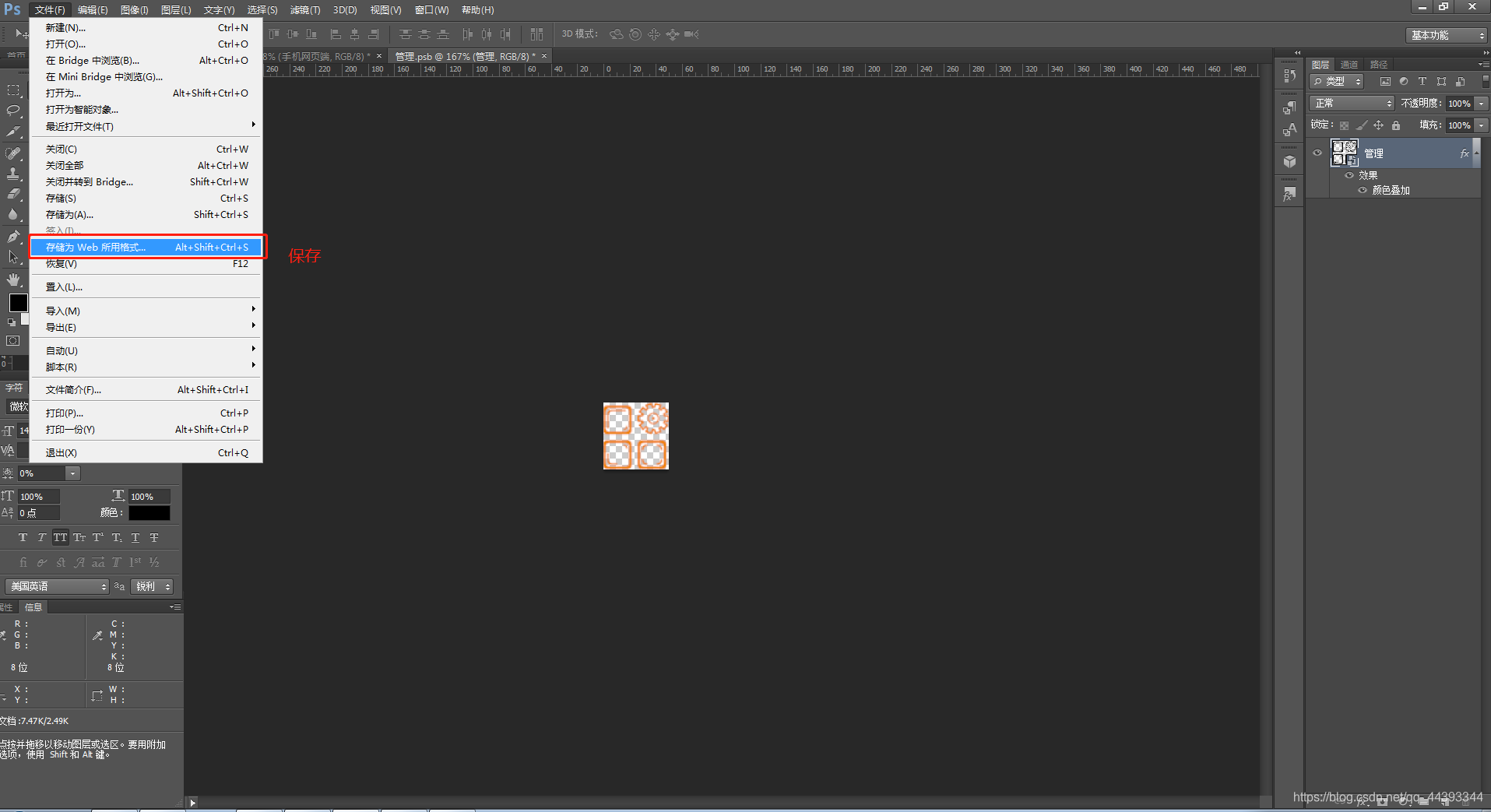Toggle underline text style
This screenshot has height=812, width=1491.
(135, 537)
